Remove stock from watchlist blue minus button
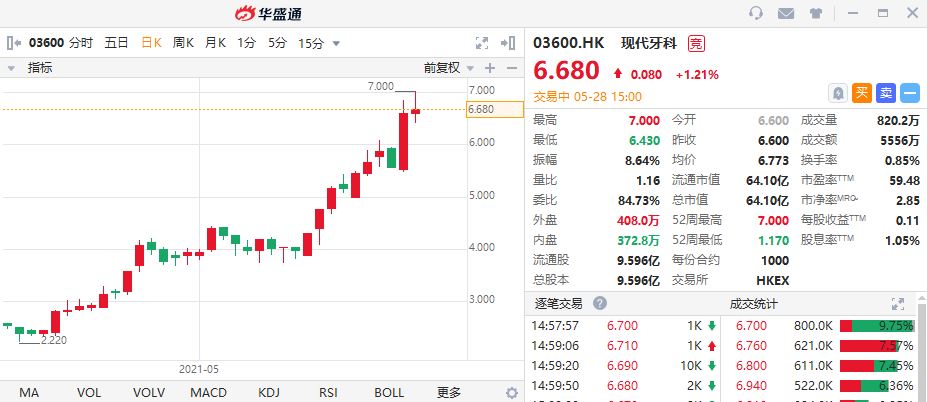 click(910, 93)
